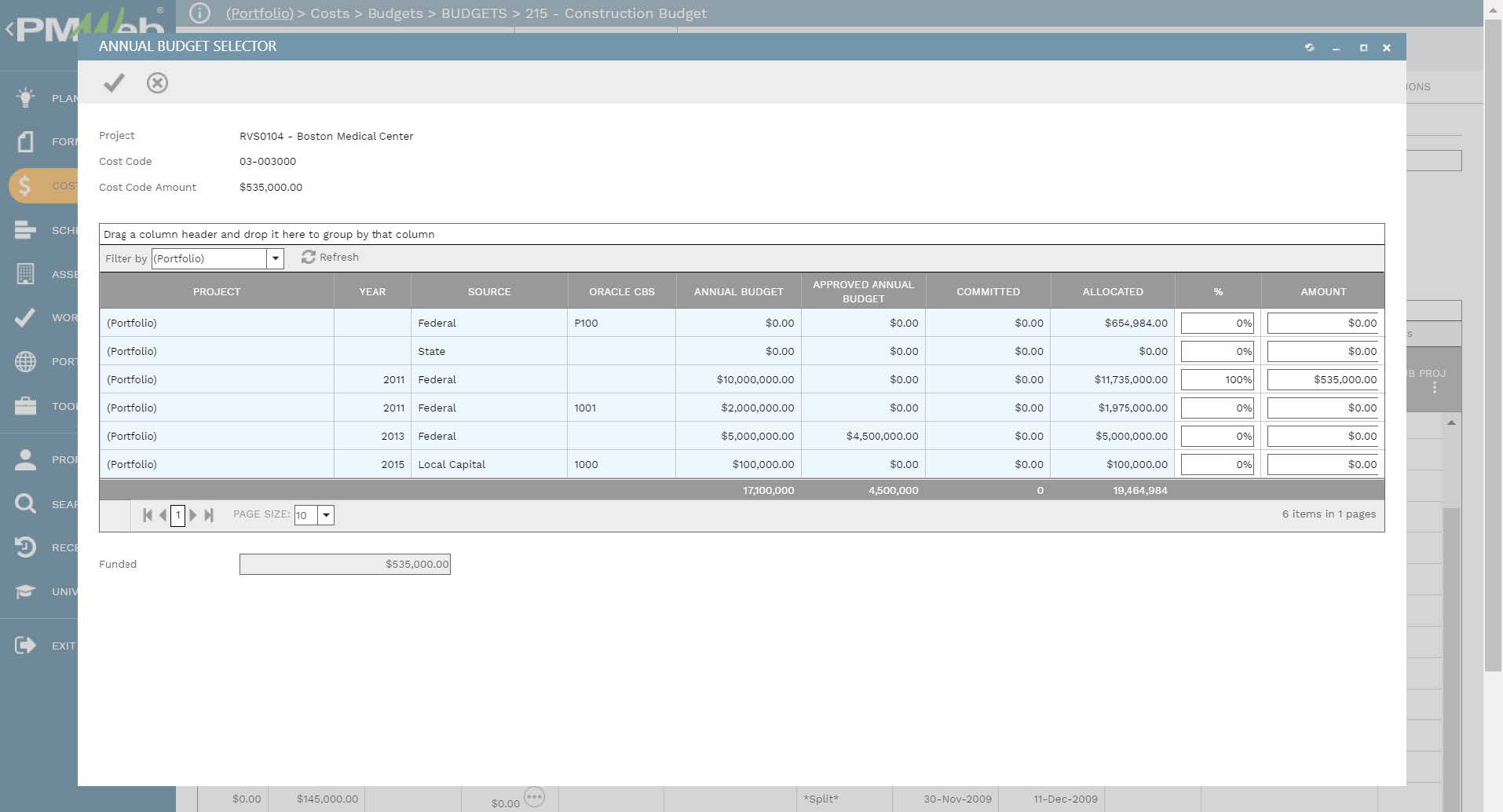Click the Refresh icon in filter bar
Viewport: 1503px width, 812px height.
[x=309, y=257]
